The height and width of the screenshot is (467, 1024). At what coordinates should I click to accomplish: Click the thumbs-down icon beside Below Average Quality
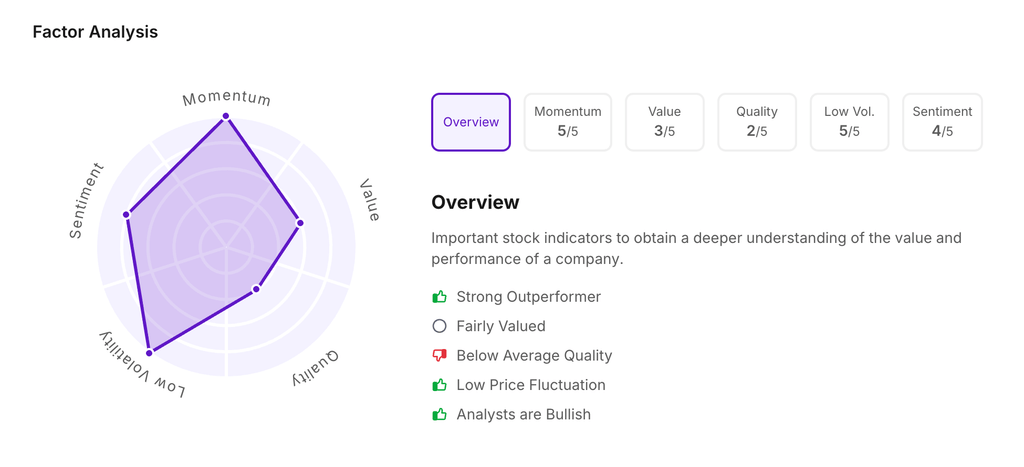439,356
